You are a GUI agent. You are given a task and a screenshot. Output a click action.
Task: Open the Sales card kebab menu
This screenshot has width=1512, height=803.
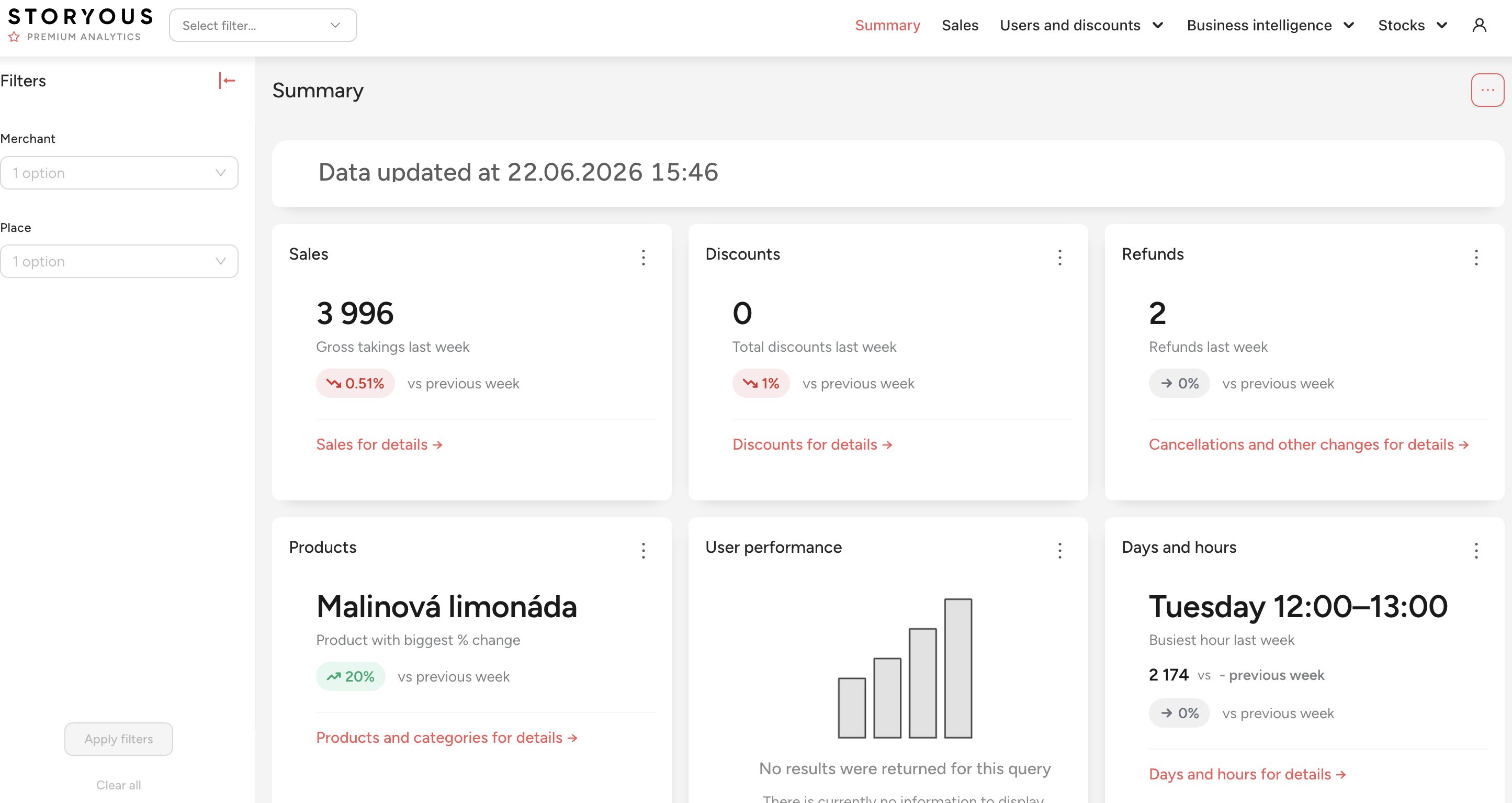point(644,258)
